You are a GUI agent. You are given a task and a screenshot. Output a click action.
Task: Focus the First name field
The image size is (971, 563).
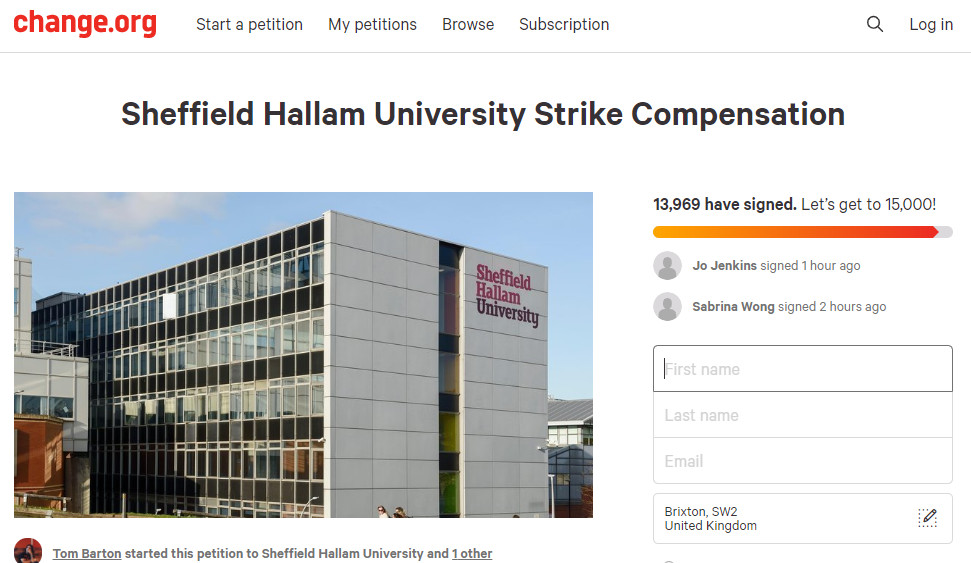tap(802, 369)
